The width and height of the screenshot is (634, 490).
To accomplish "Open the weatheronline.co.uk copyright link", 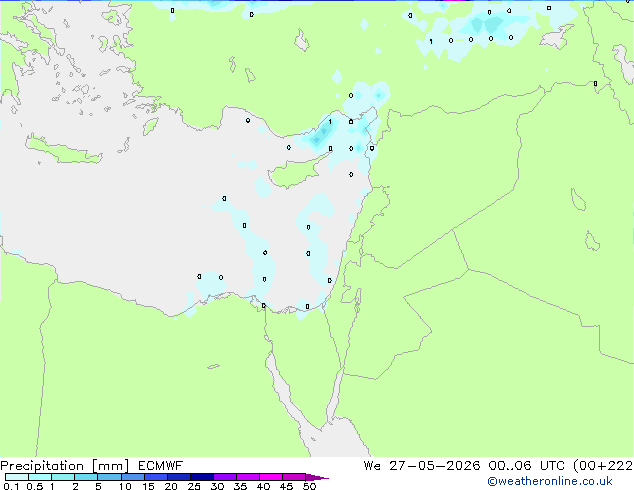I will coord(550,481).
